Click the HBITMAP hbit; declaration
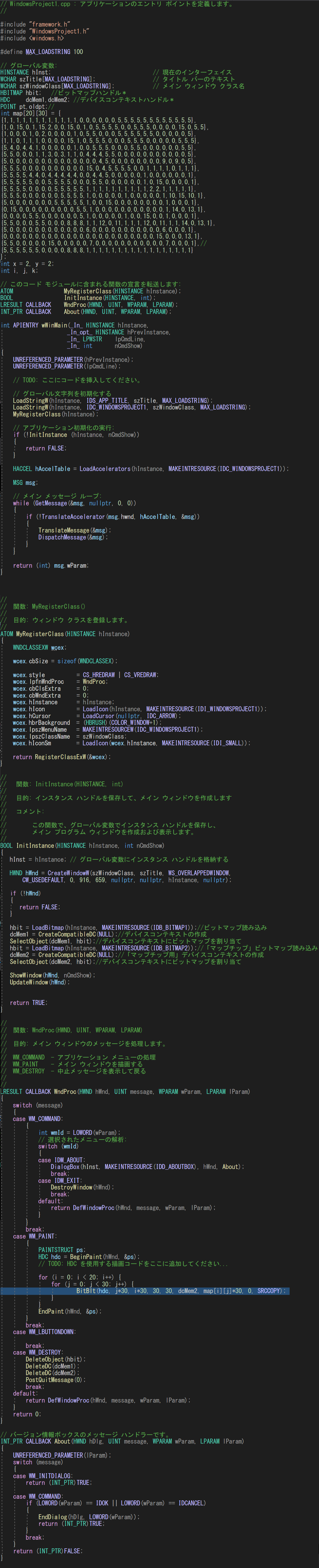Image resolution: width=319 pixels, height=1568 pixels. coord(21,93)
